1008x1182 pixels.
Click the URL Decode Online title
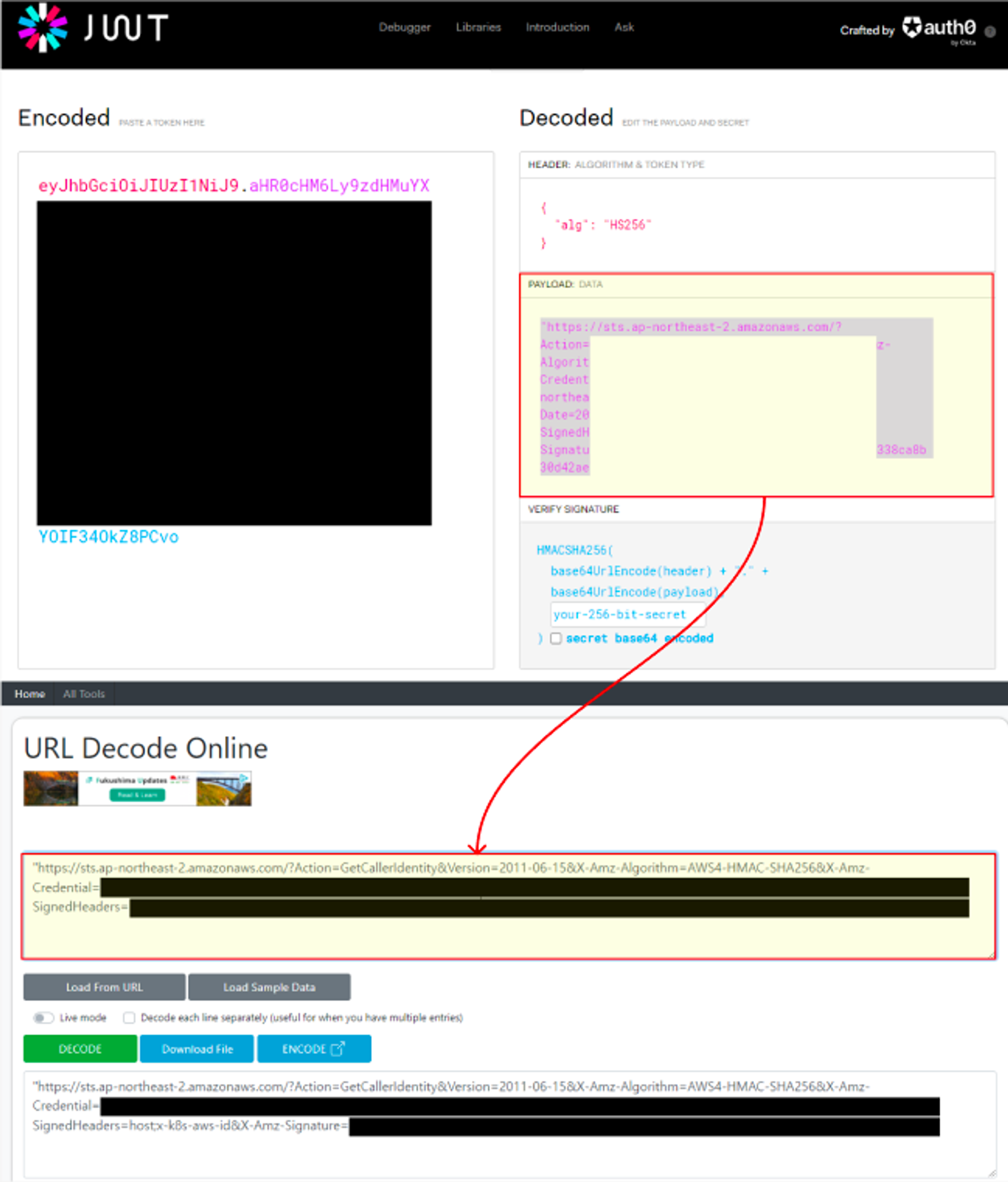[x=146, y=748]
